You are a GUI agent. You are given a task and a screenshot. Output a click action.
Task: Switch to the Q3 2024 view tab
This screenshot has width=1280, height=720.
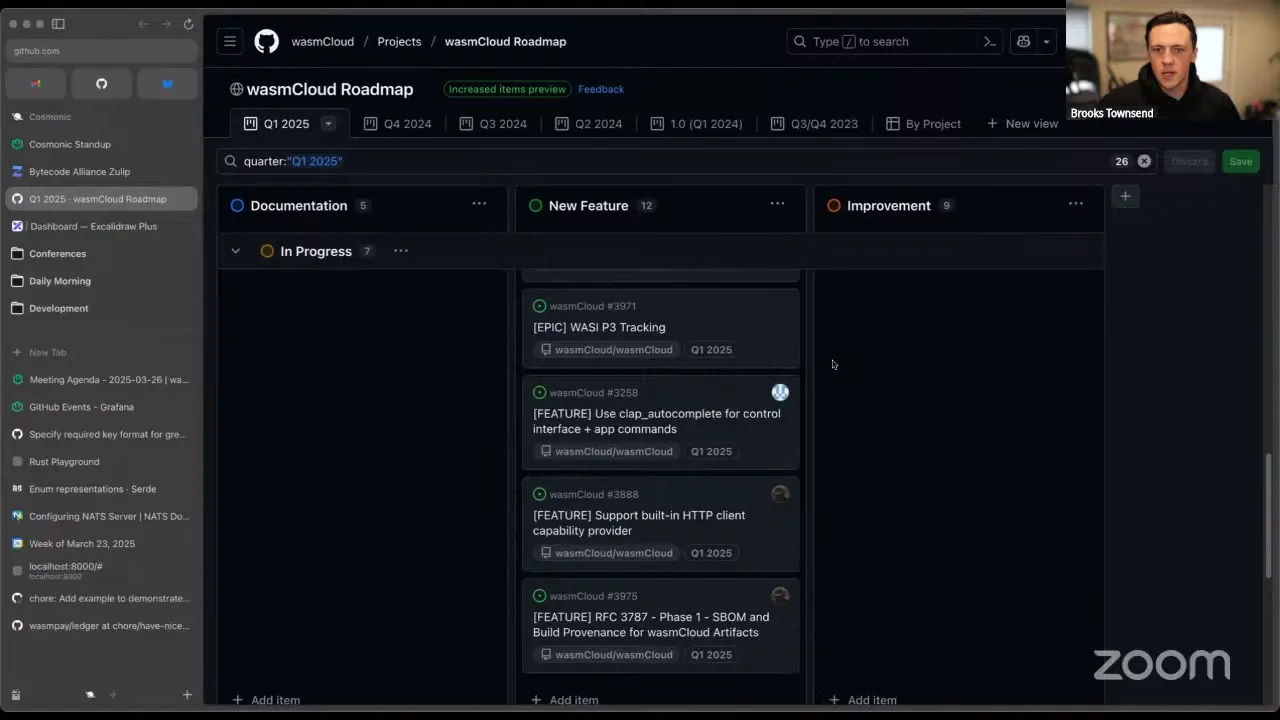click(x=493, y=124)
